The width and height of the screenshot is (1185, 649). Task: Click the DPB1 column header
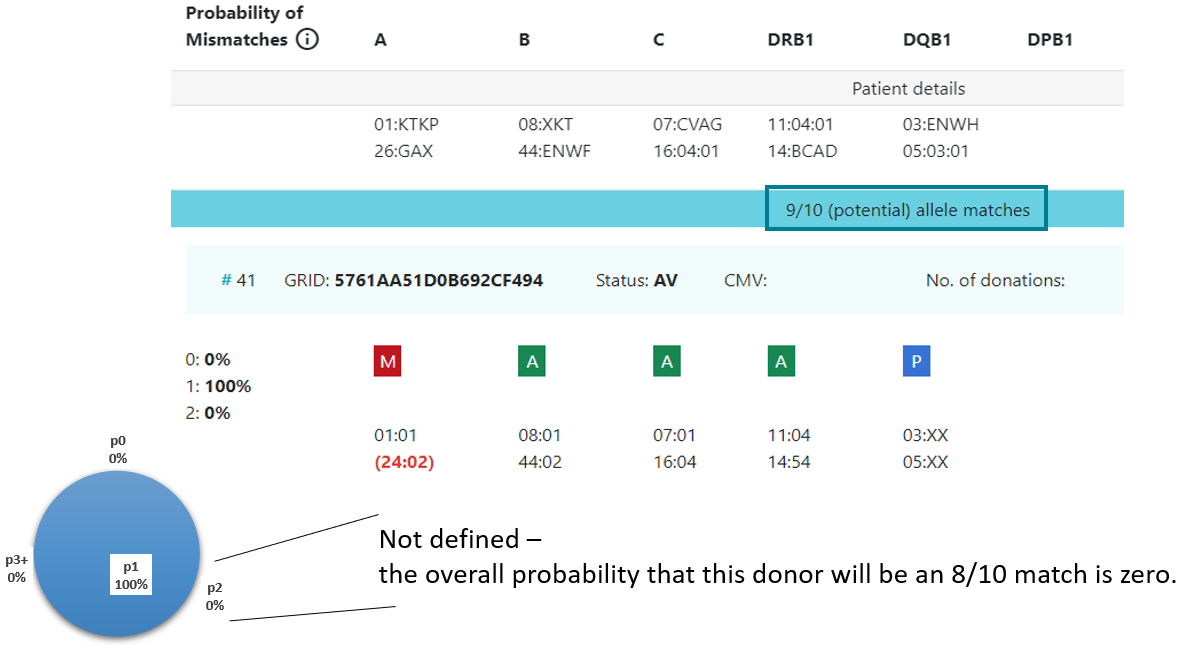pyautogui.click(x=1050, y=40)
